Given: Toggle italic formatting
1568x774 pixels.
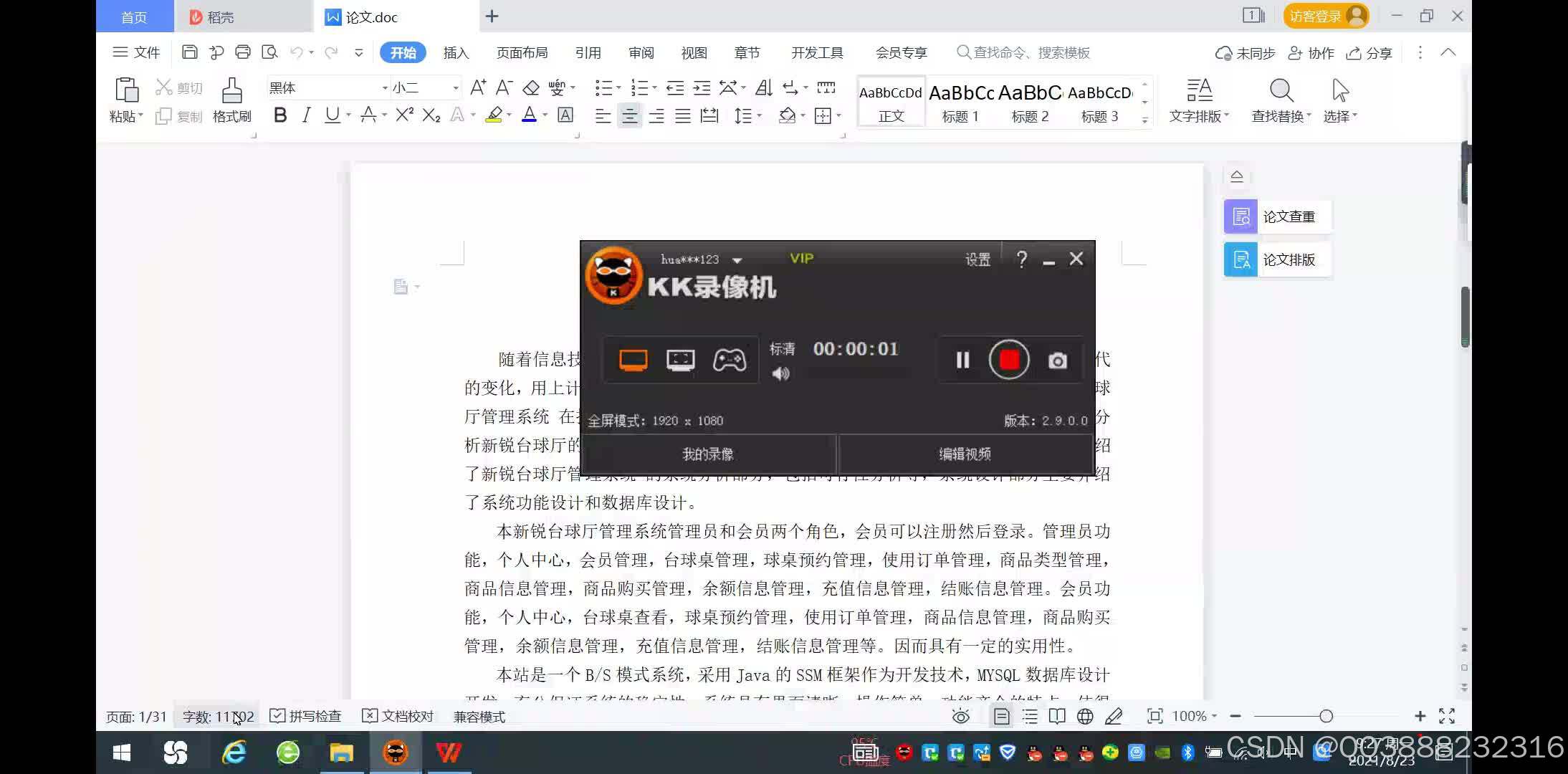Looking at the screenshot, I should point(306,115).
